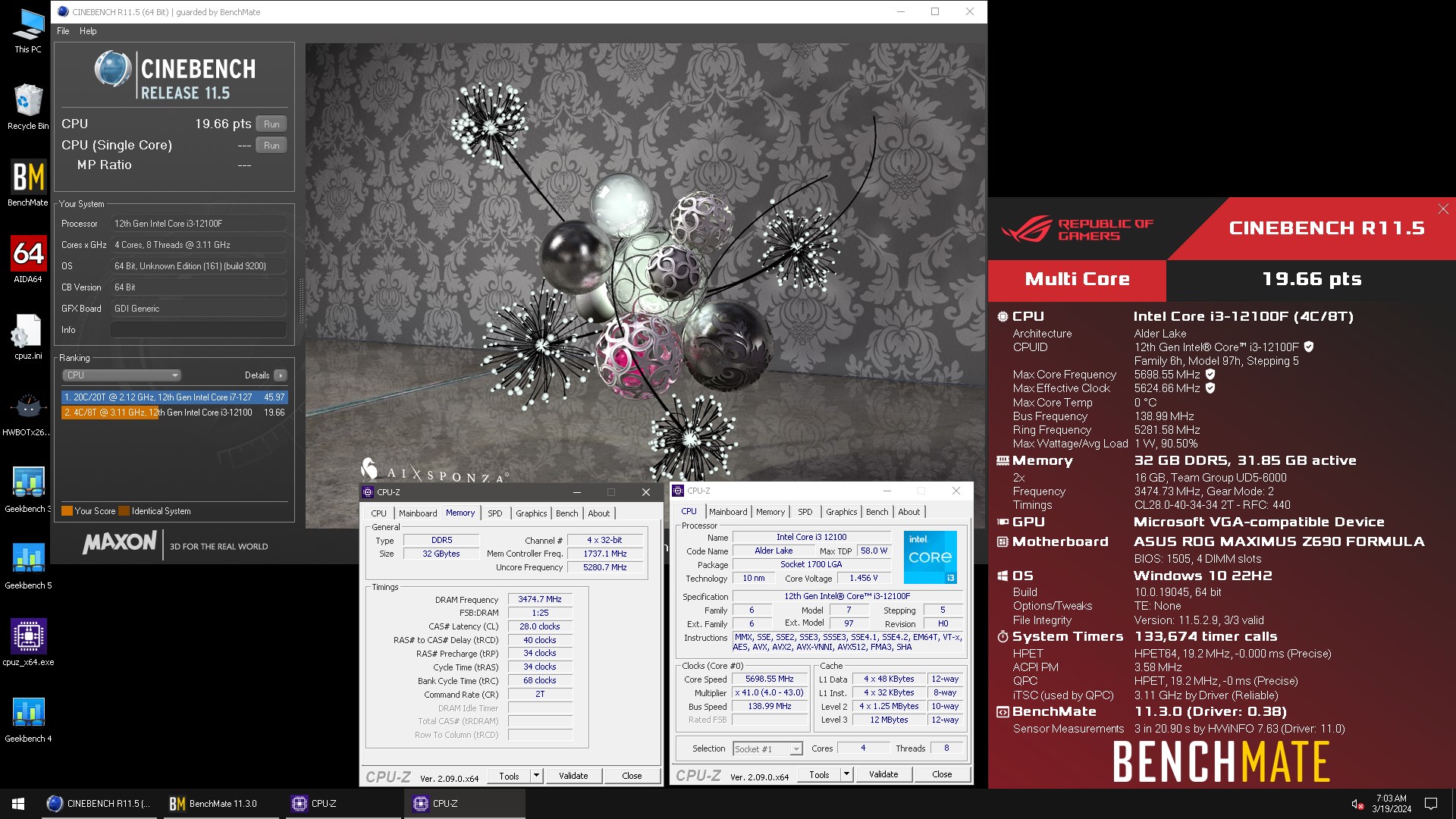
Task: Open Tools dropdown arrow in CPU-Z Memory window
Action: (536, 776)
